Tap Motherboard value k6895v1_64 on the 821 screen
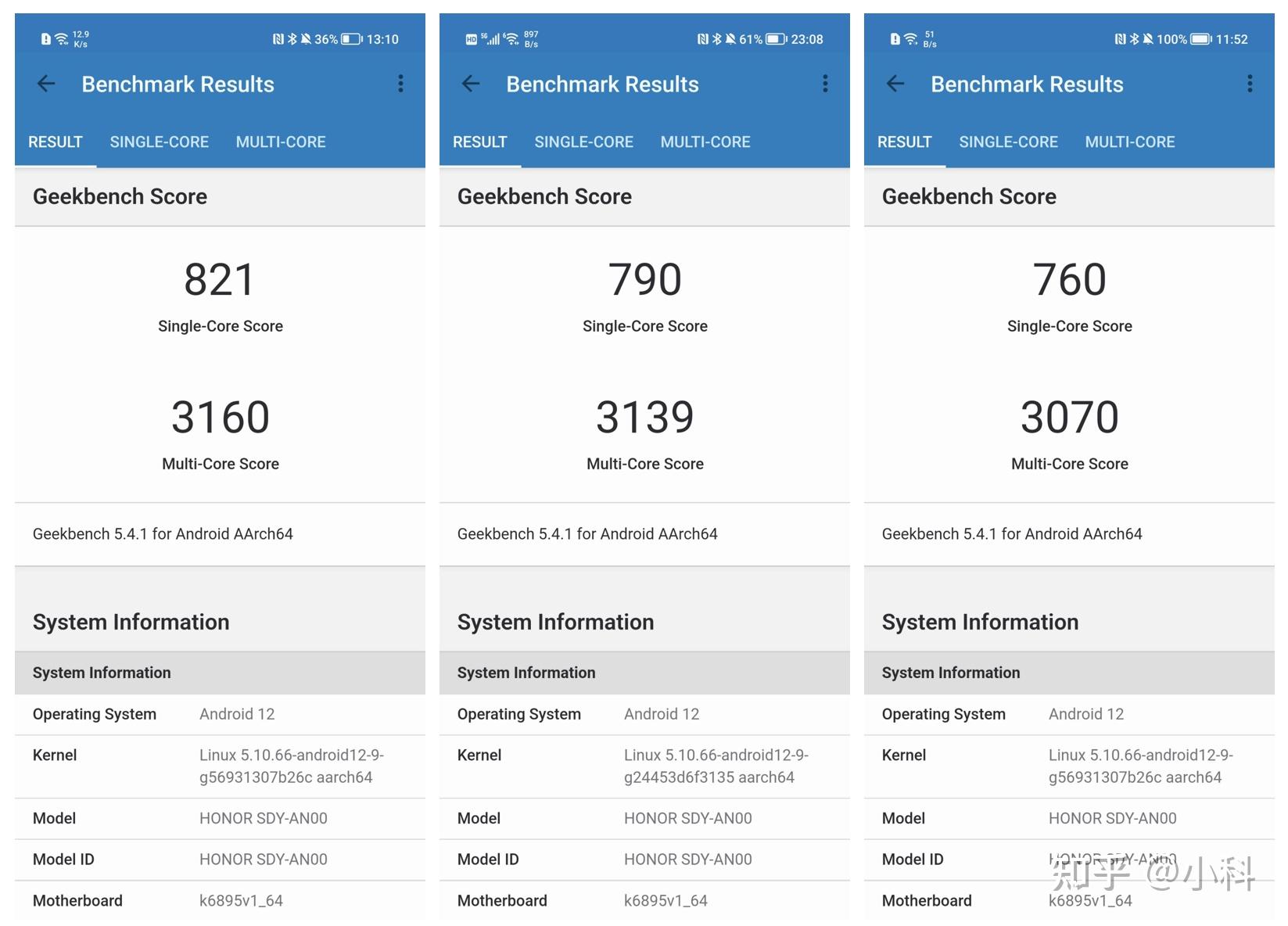1288x926 pixels. click(x=241, y=900)
